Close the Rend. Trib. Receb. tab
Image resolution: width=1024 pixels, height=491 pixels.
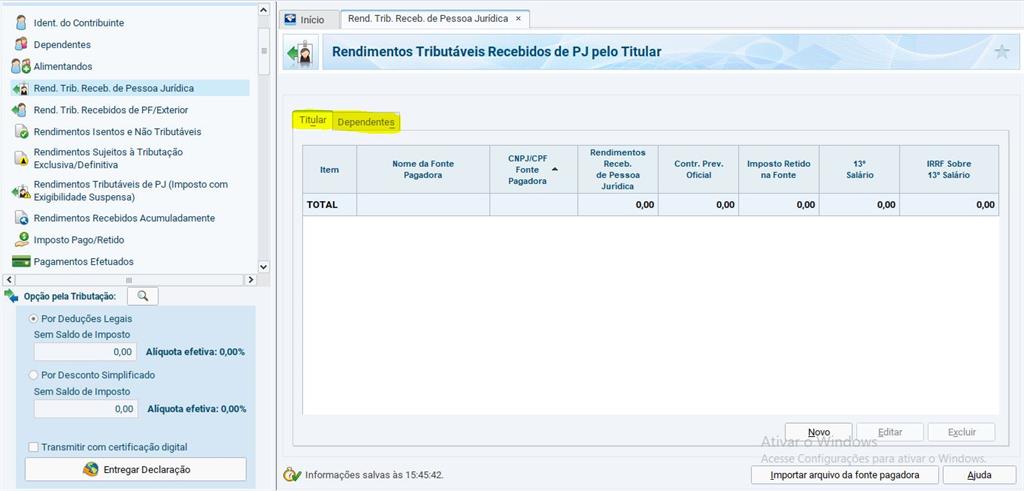pos(519,19)
